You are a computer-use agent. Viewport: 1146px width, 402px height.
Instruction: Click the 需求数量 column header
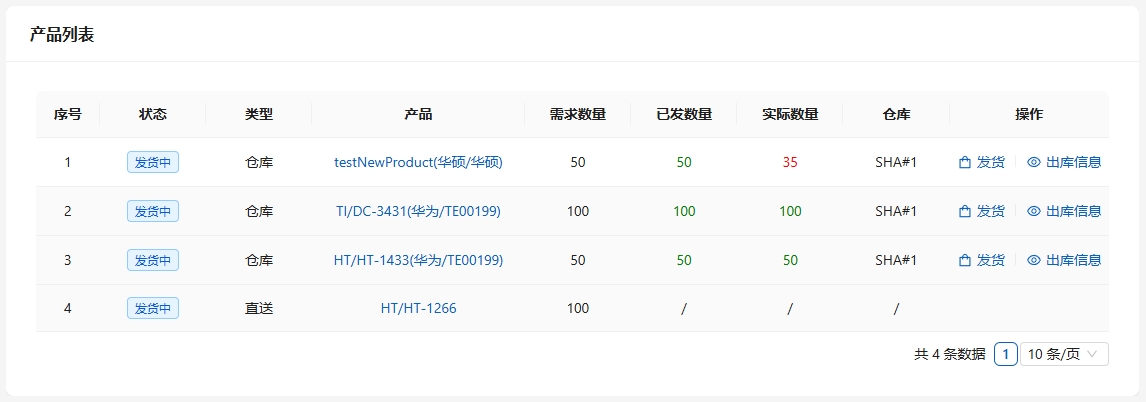coord(578,114)
